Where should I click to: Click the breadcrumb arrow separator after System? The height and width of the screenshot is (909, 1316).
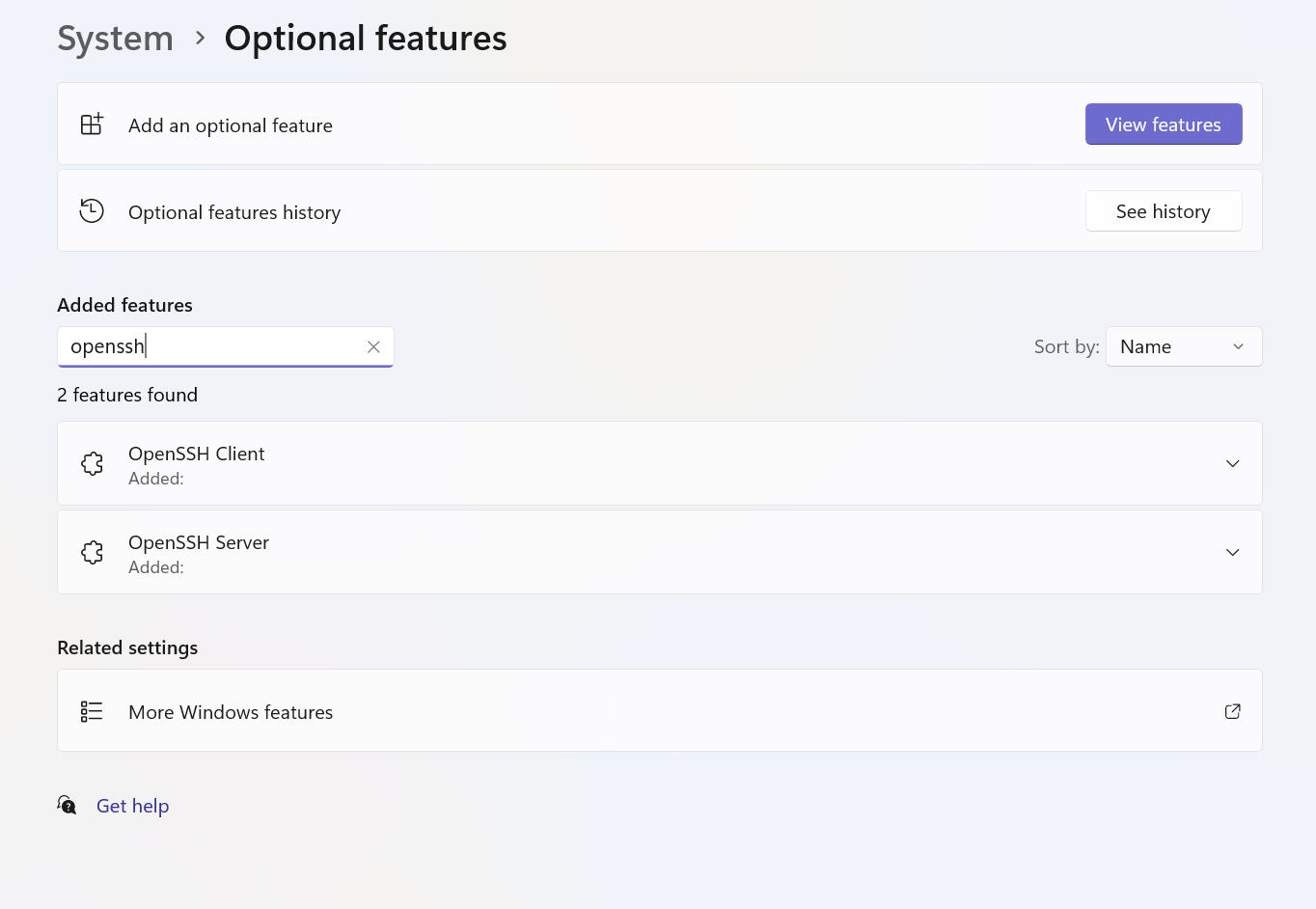(200, 38)
